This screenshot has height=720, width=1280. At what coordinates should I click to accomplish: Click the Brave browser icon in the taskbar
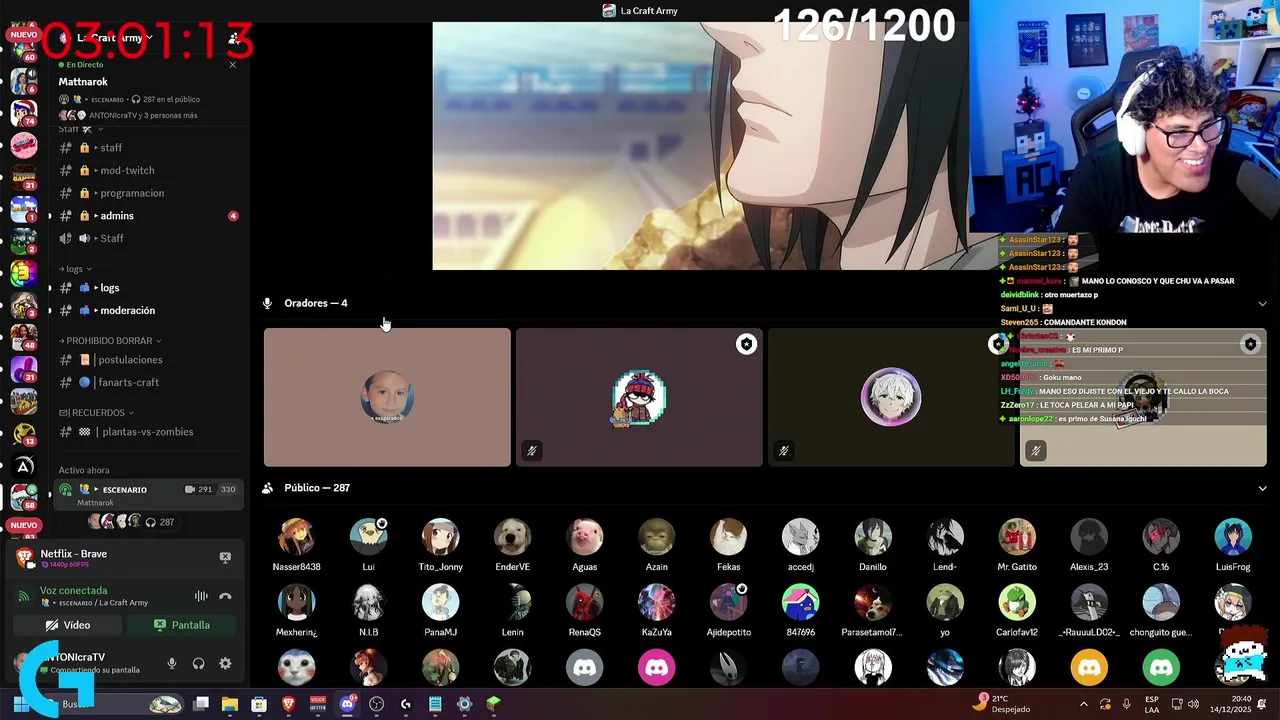288,704
